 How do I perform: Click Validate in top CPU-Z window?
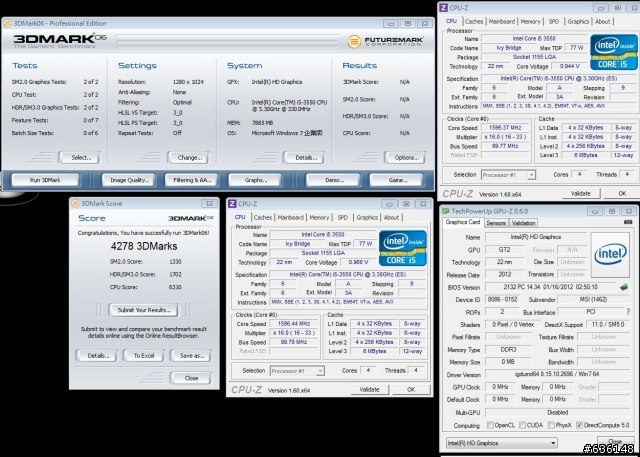click(580, 193)
